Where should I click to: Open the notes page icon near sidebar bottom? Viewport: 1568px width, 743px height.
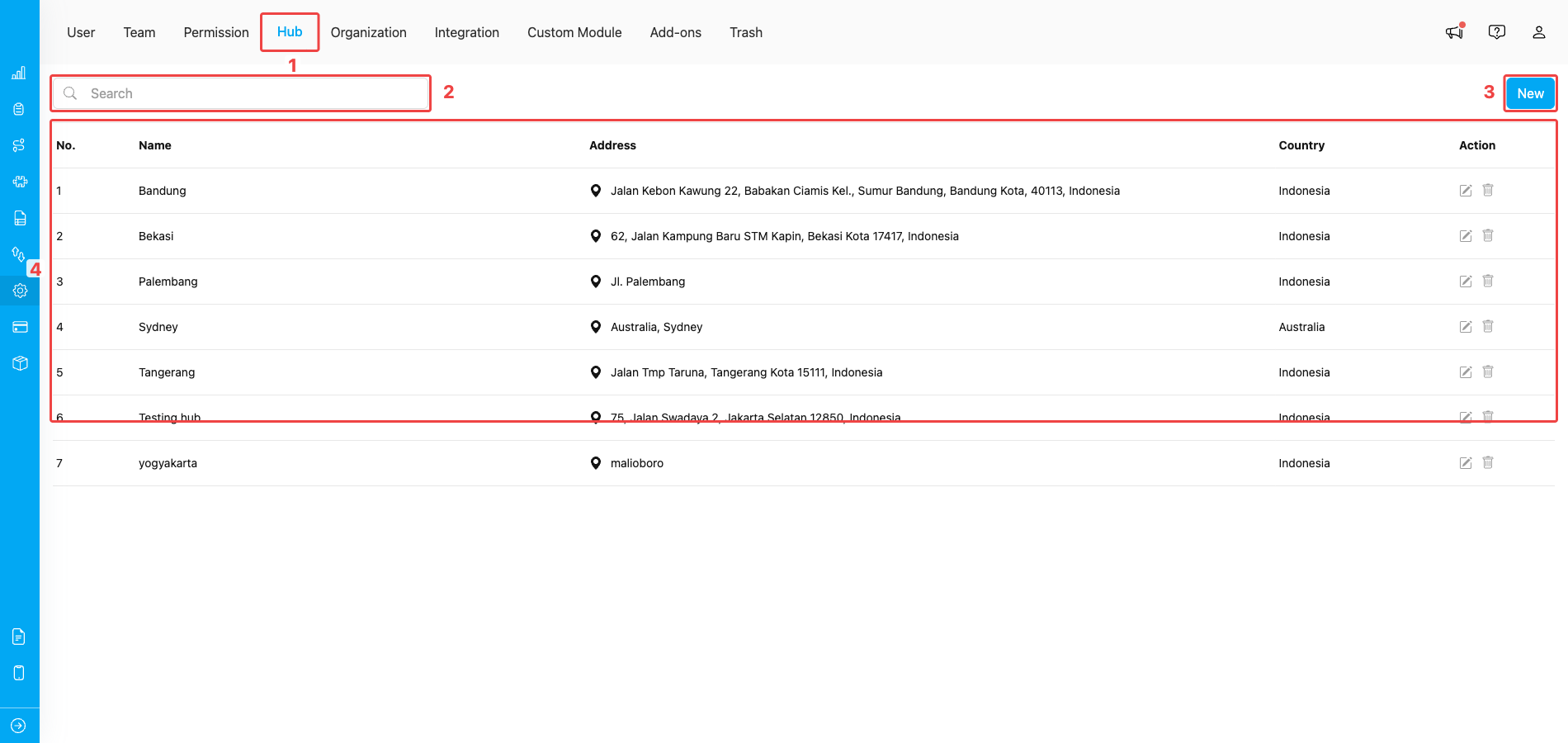19,637
